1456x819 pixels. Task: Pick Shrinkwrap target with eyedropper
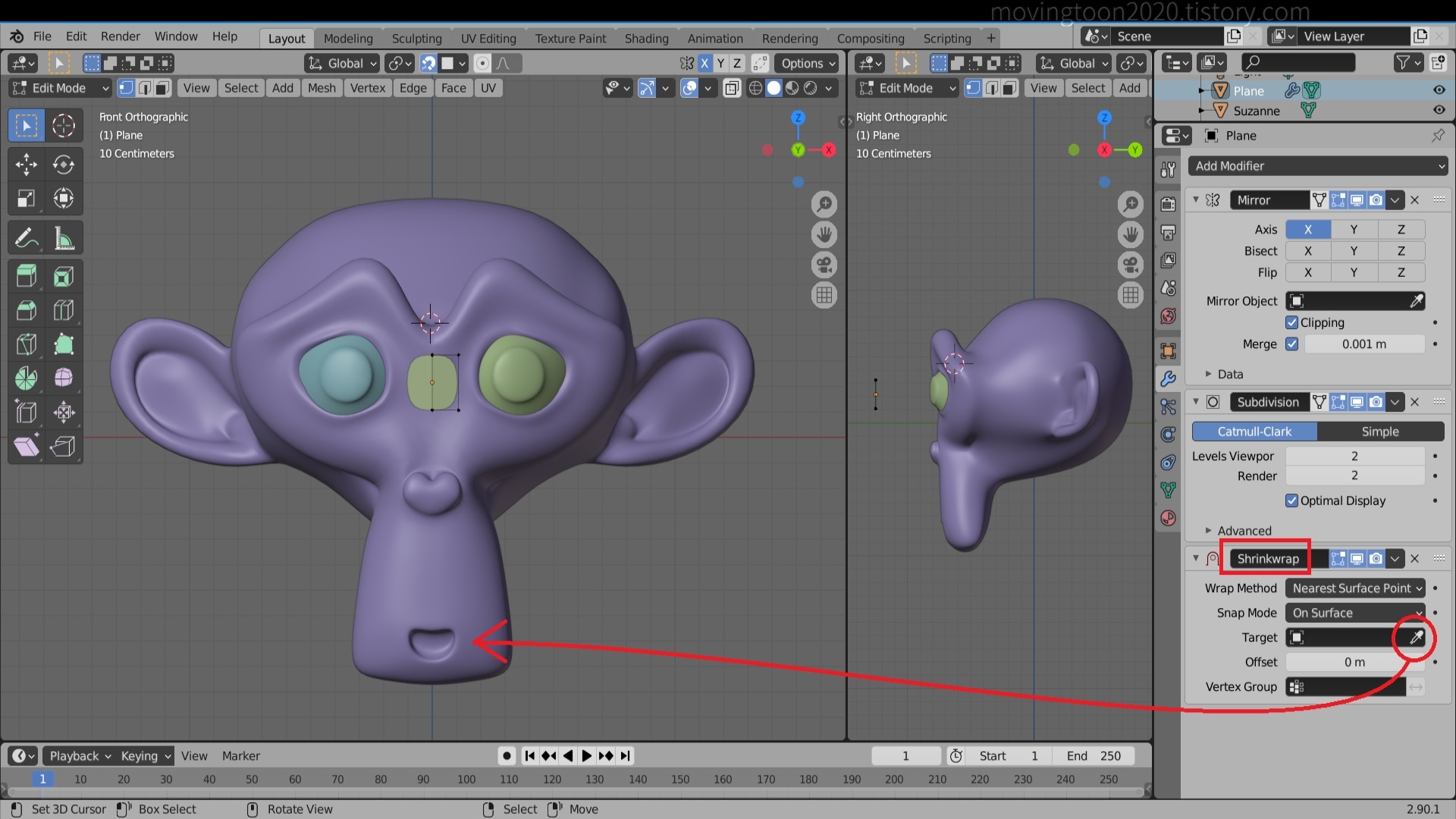(1416, 638)
